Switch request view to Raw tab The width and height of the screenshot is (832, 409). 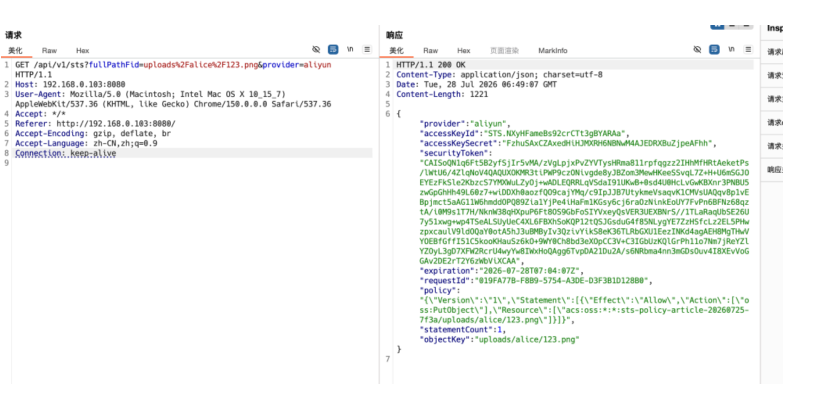49,50
